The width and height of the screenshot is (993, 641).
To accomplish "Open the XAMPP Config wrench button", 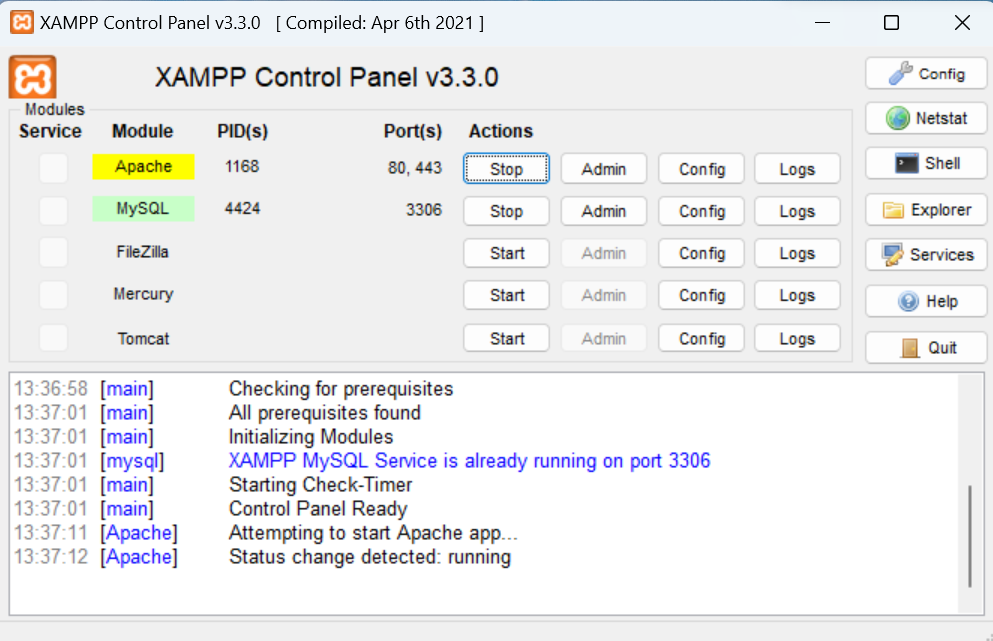I will (926, 74).
